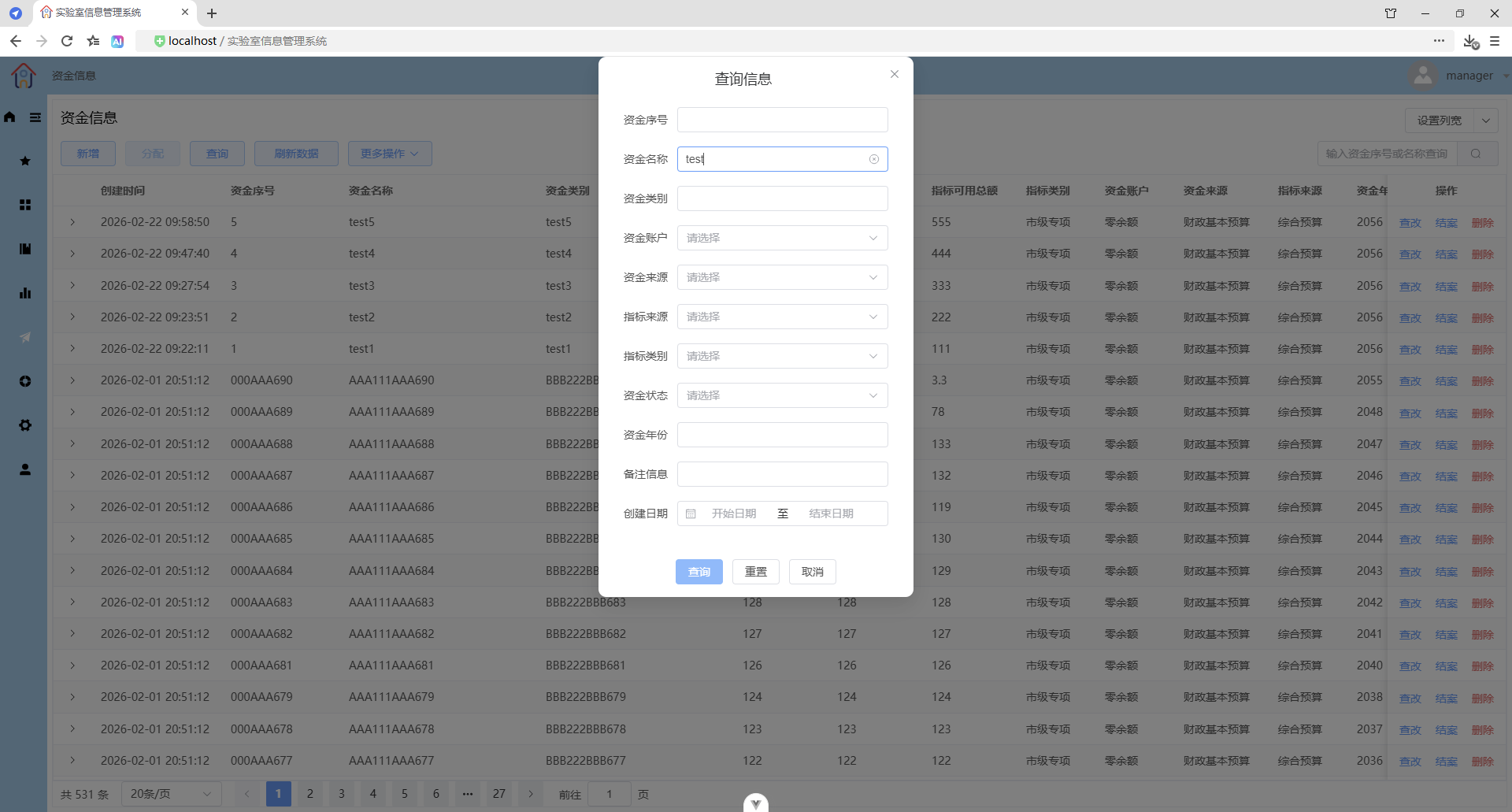Open the 20条/页 page size selector
Viewport: 1512px width, 812px height.
click(x=171, y=794)
